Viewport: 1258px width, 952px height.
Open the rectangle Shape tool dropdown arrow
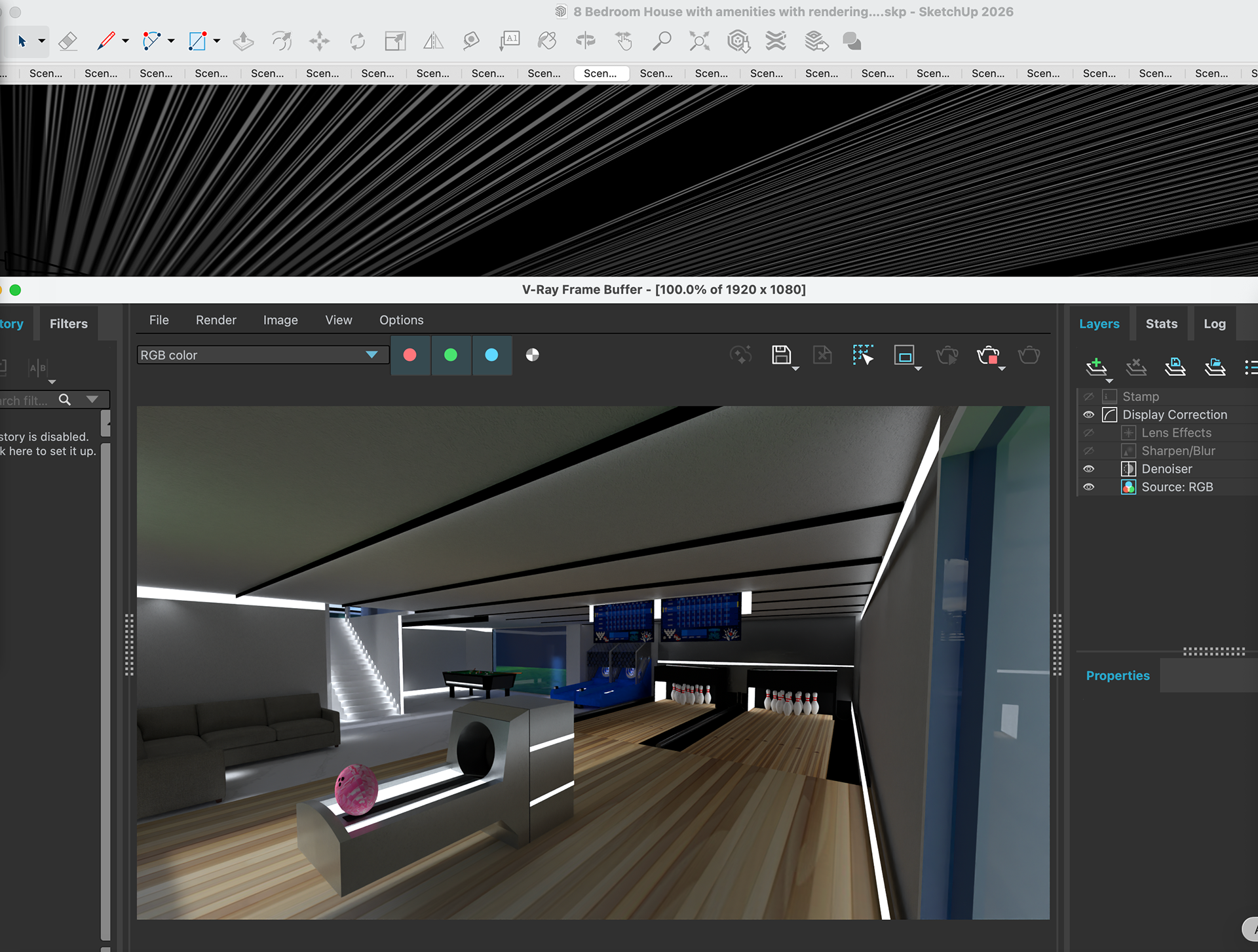click(x=217, y=41)
